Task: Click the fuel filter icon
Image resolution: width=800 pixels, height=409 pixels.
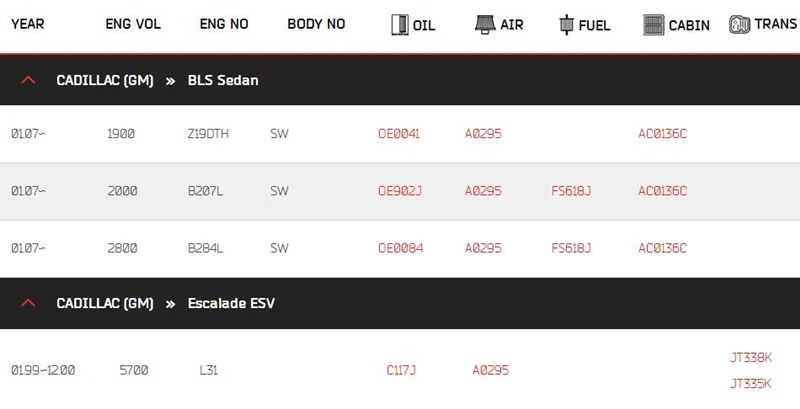Action: (x=566, y=25)
